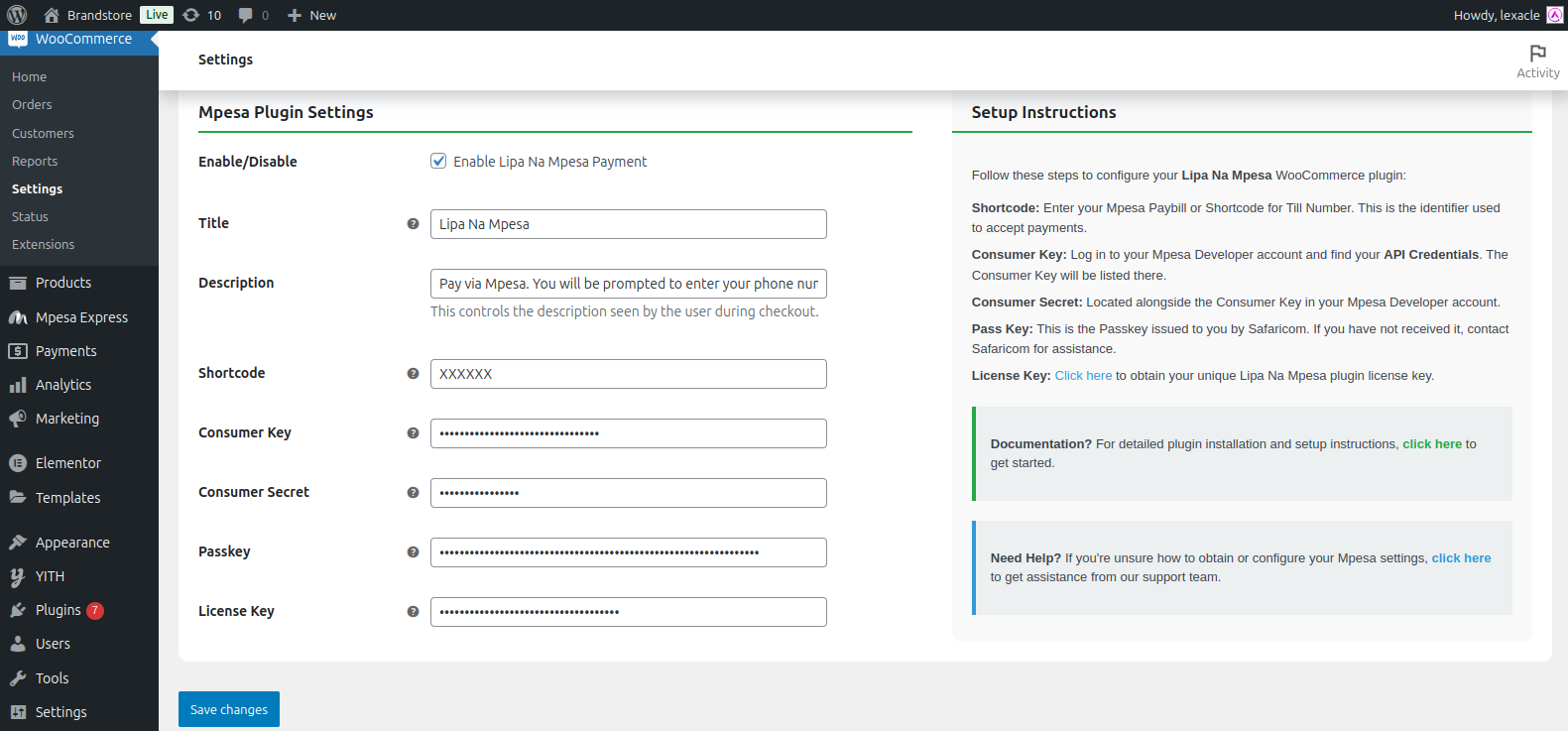Click the YITH sidebar icon

click(18, 576)
